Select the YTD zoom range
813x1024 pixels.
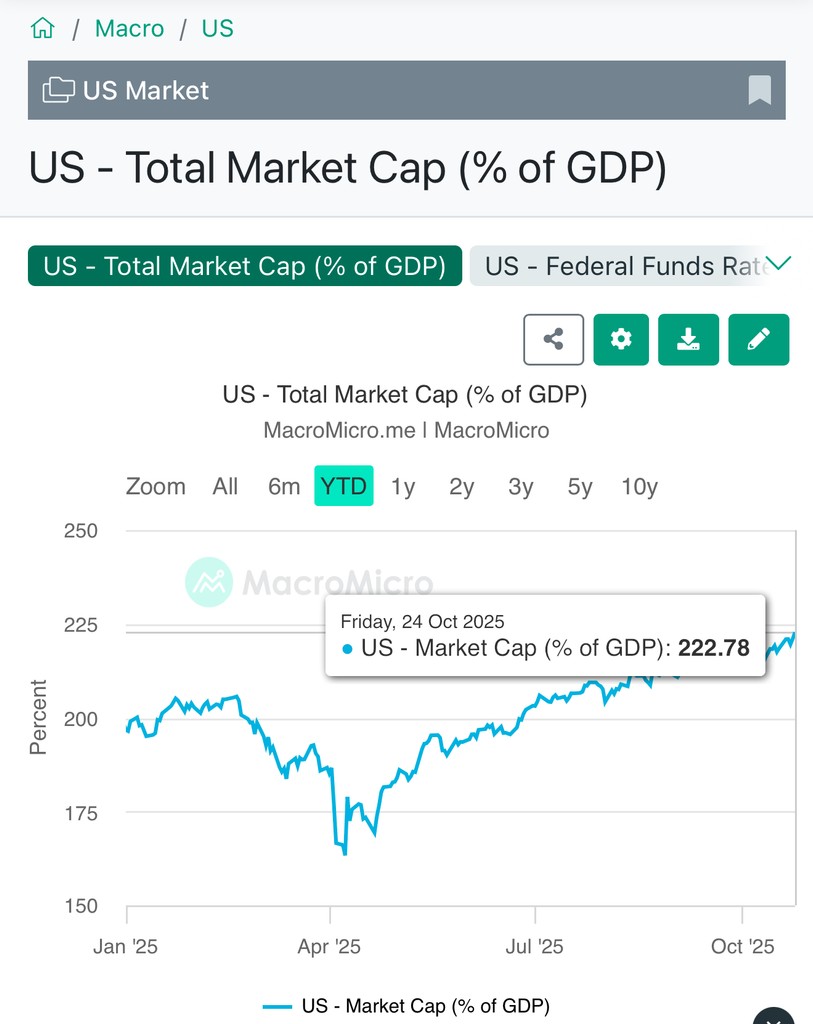click(343, 487)
